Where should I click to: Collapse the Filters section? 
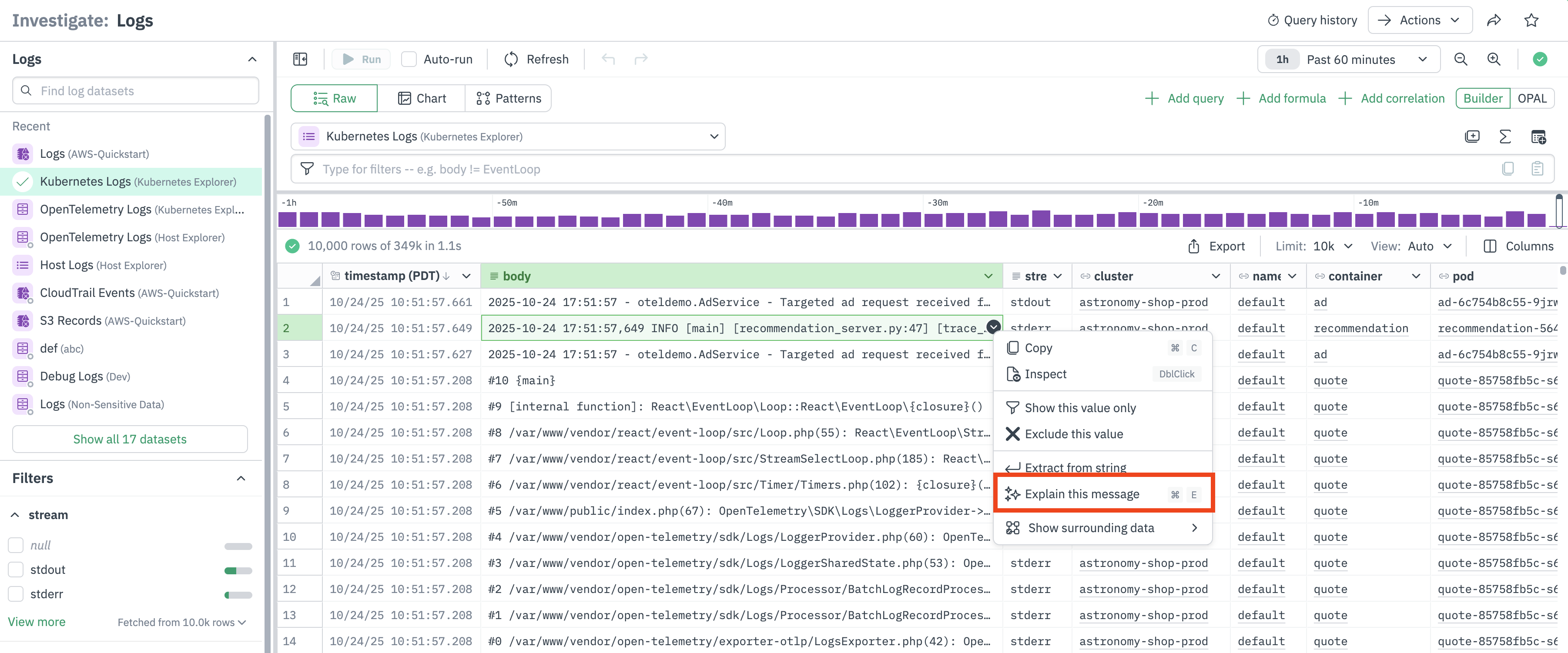point(241,479)
